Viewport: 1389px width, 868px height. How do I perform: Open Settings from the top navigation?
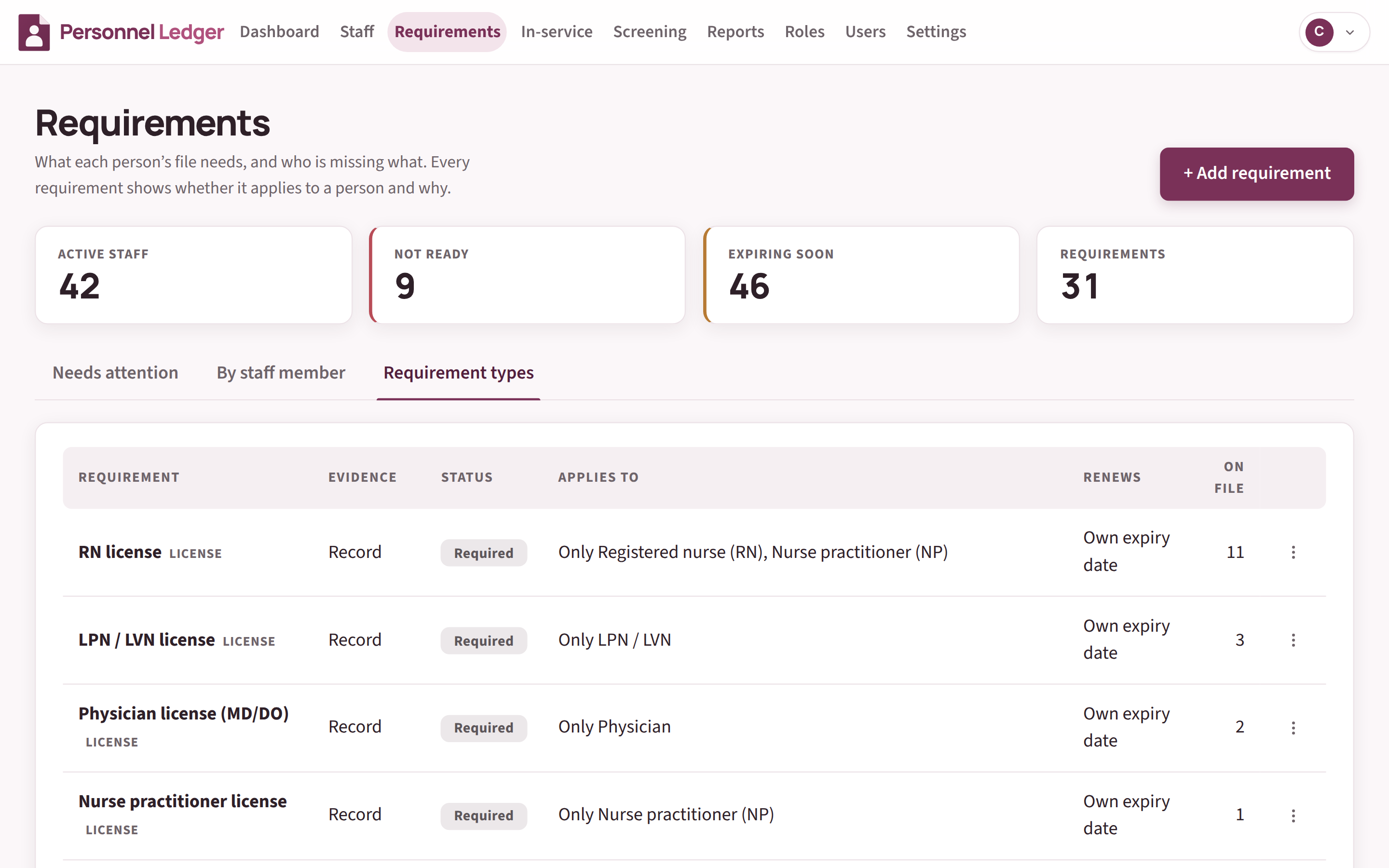(x=936, y=31)
